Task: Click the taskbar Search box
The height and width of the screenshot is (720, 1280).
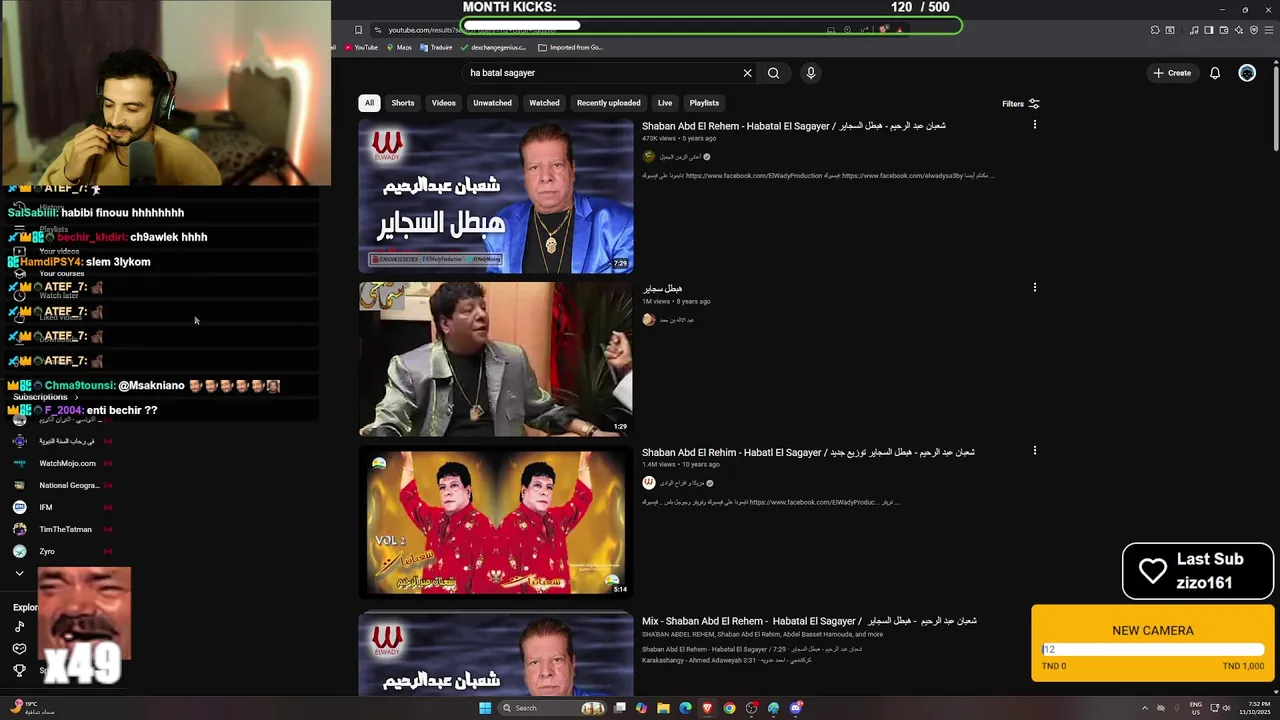Action: pos(552,708)
